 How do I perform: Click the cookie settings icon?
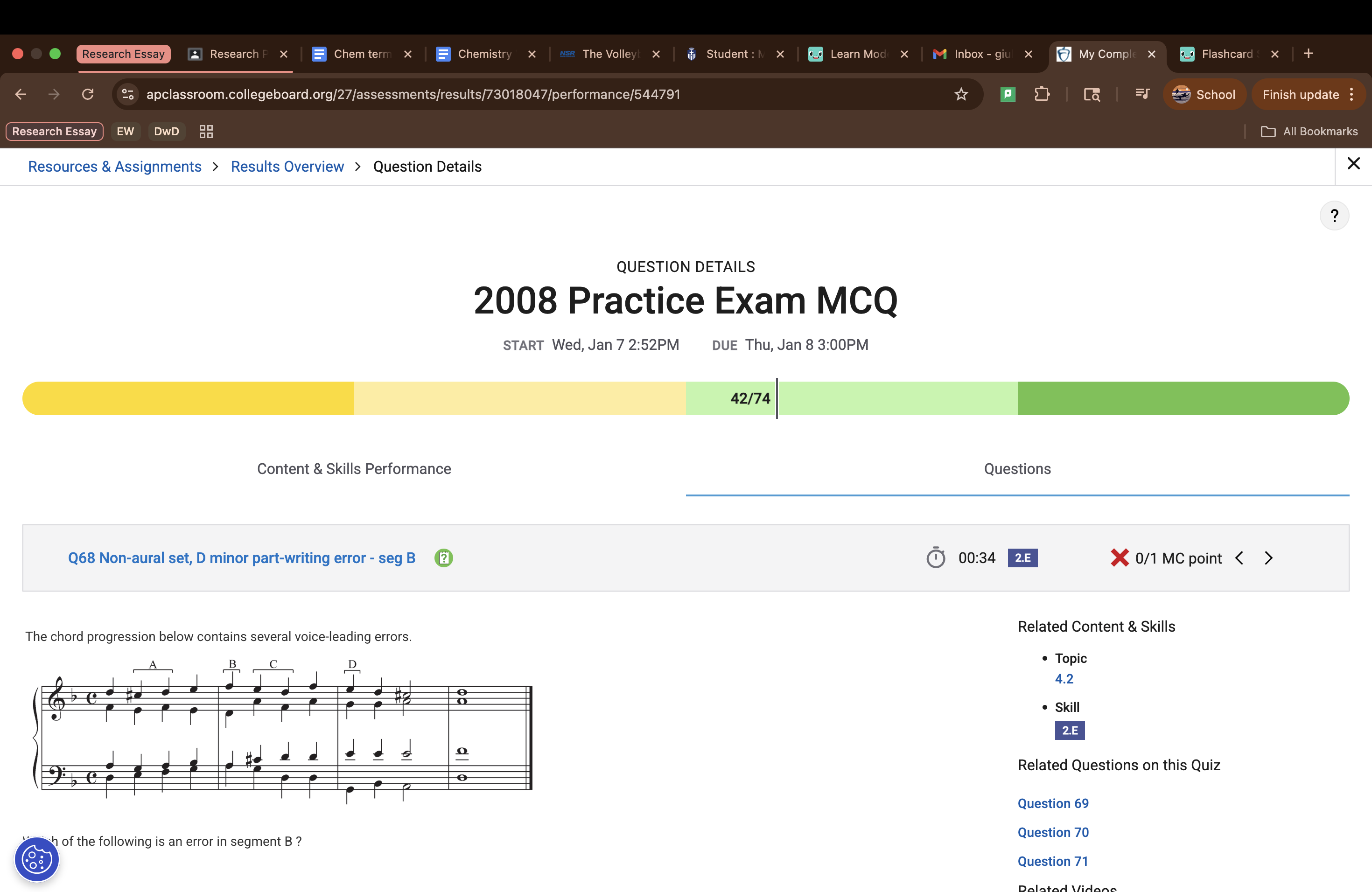tap(36, 859)
